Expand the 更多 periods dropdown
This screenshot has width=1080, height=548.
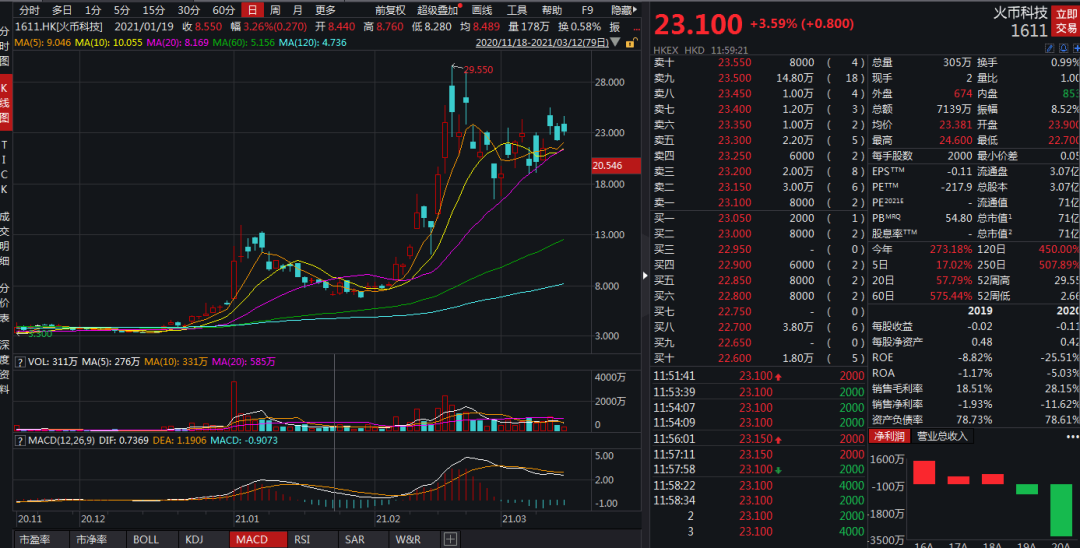tap(325, 9)
